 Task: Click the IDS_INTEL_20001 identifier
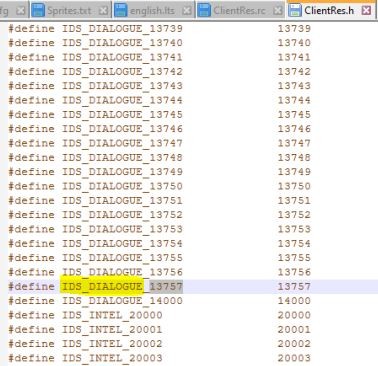(112, 330)
